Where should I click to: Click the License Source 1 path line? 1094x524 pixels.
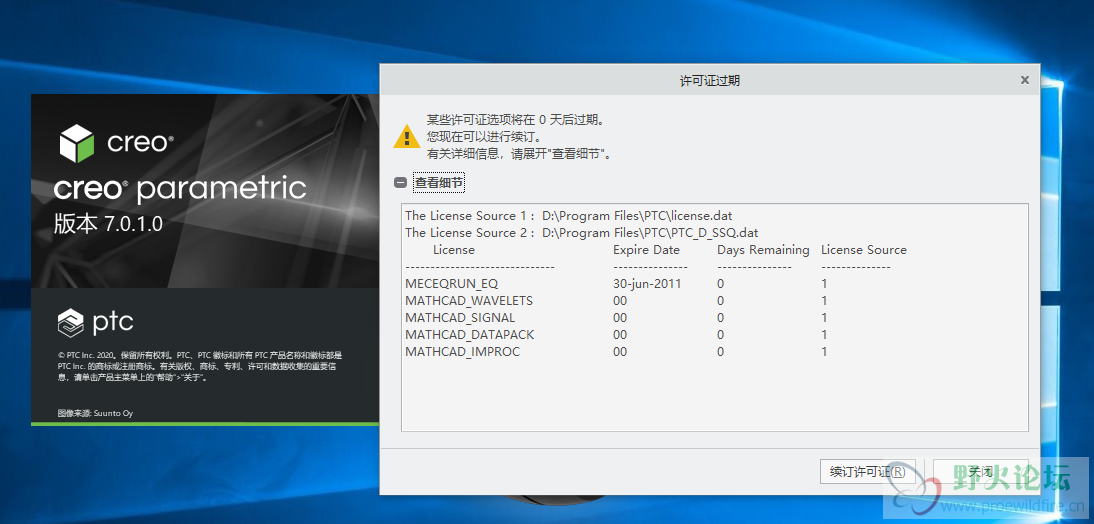569,216
